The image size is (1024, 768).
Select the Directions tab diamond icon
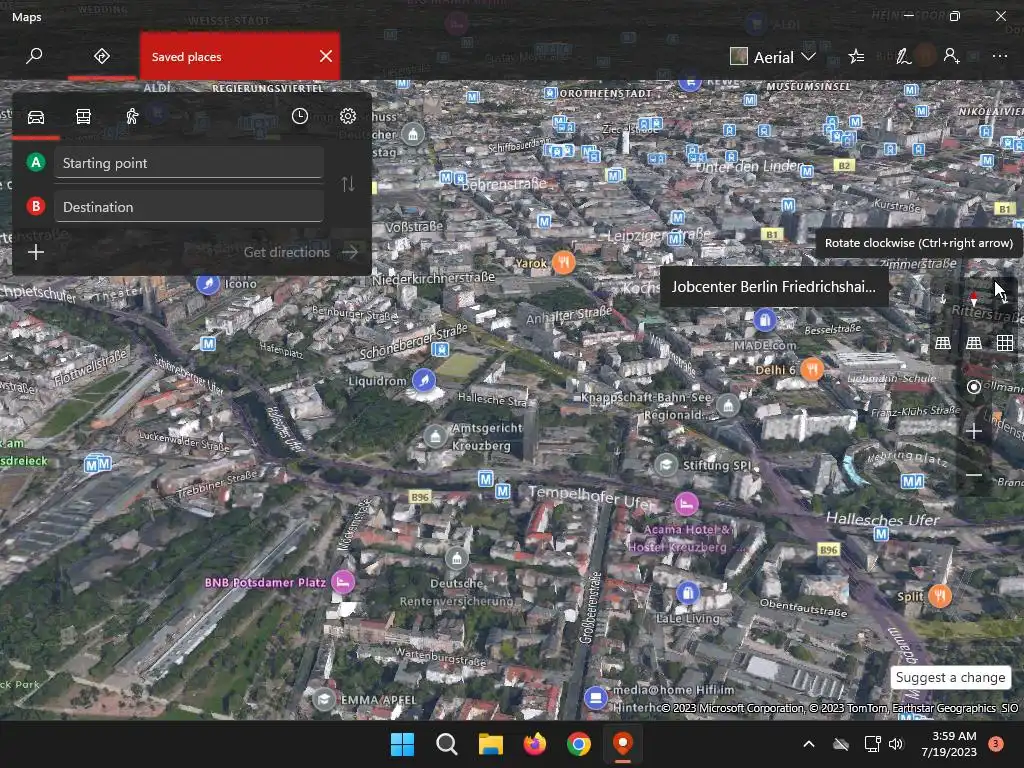coord(102,56)
